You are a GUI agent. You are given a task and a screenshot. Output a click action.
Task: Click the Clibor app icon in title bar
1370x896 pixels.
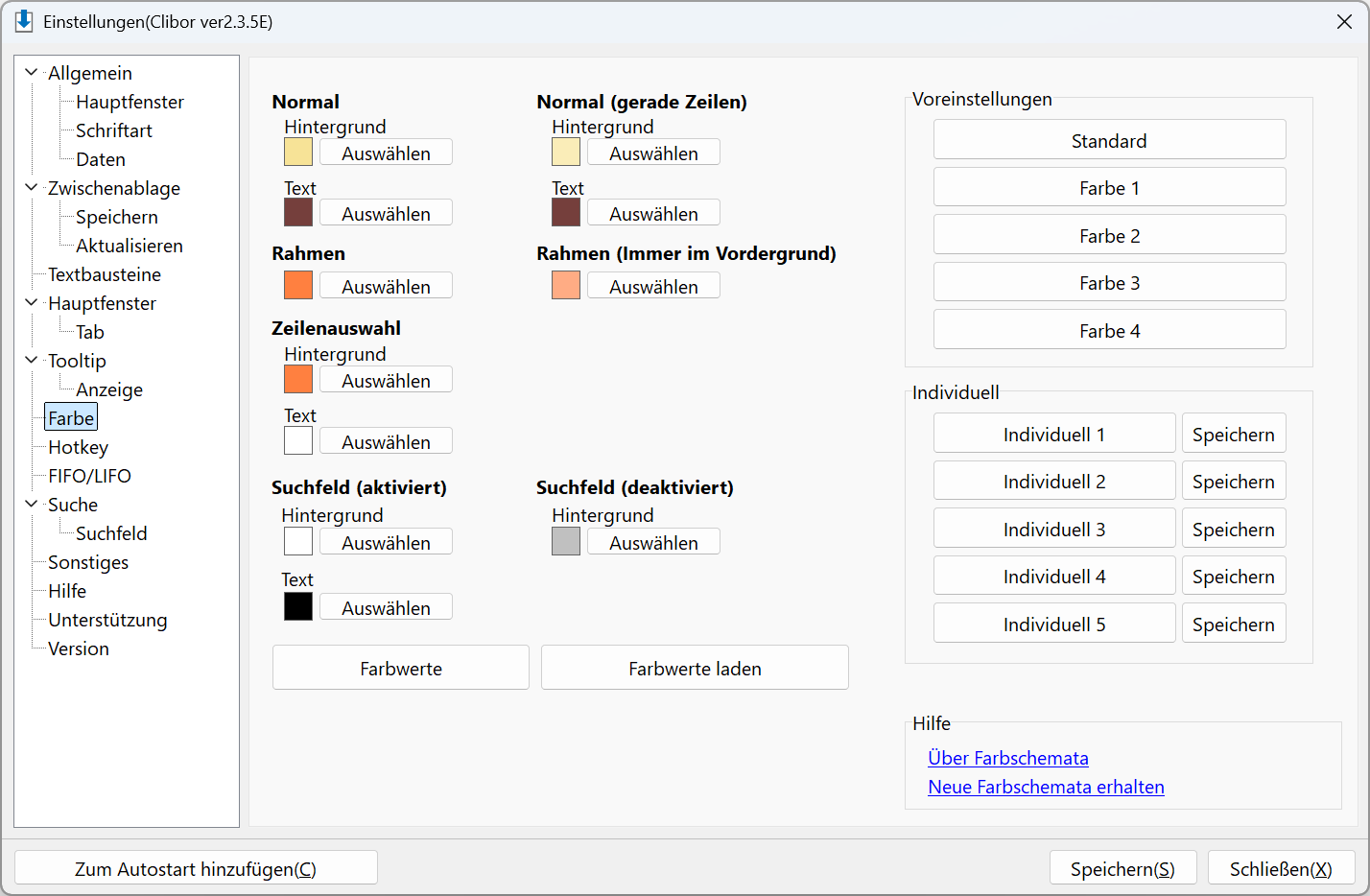24,21
